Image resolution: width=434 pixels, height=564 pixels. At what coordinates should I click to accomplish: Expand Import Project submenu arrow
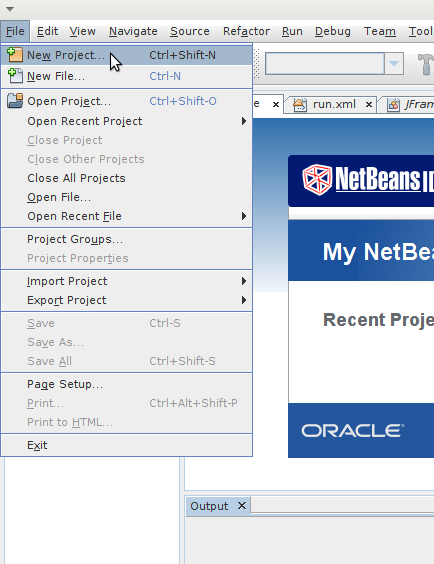(244, 281)
